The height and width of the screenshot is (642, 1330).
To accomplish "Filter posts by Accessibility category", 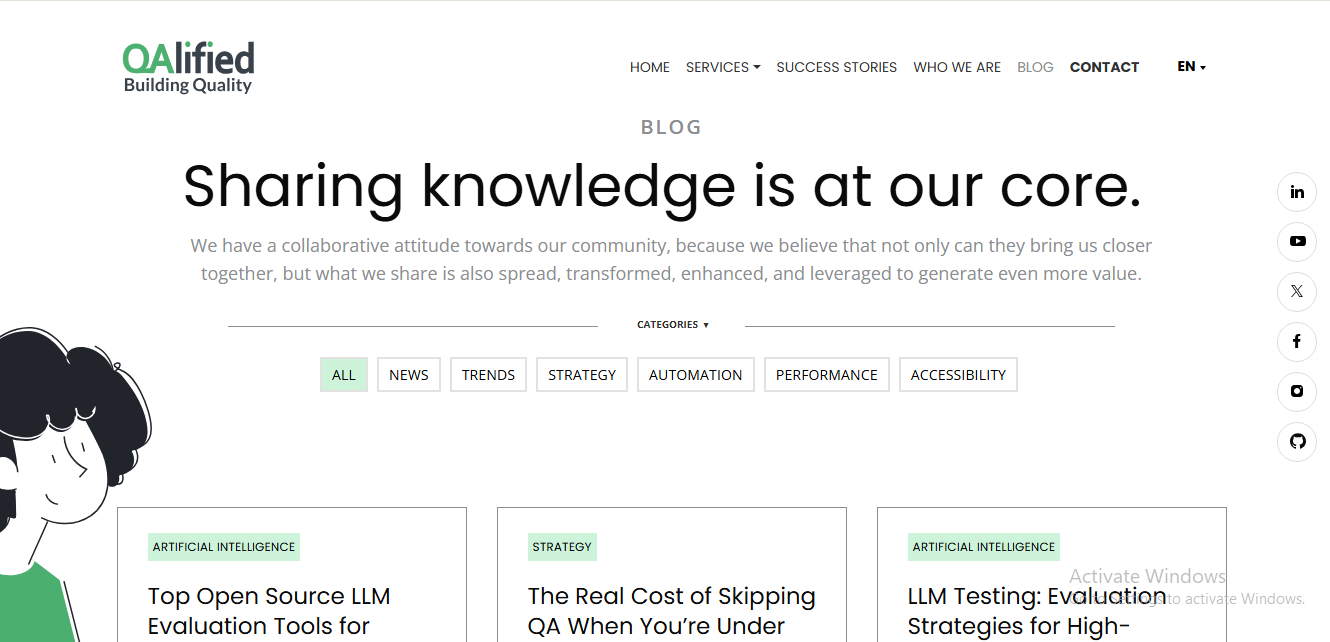I will tap(958, 375).
